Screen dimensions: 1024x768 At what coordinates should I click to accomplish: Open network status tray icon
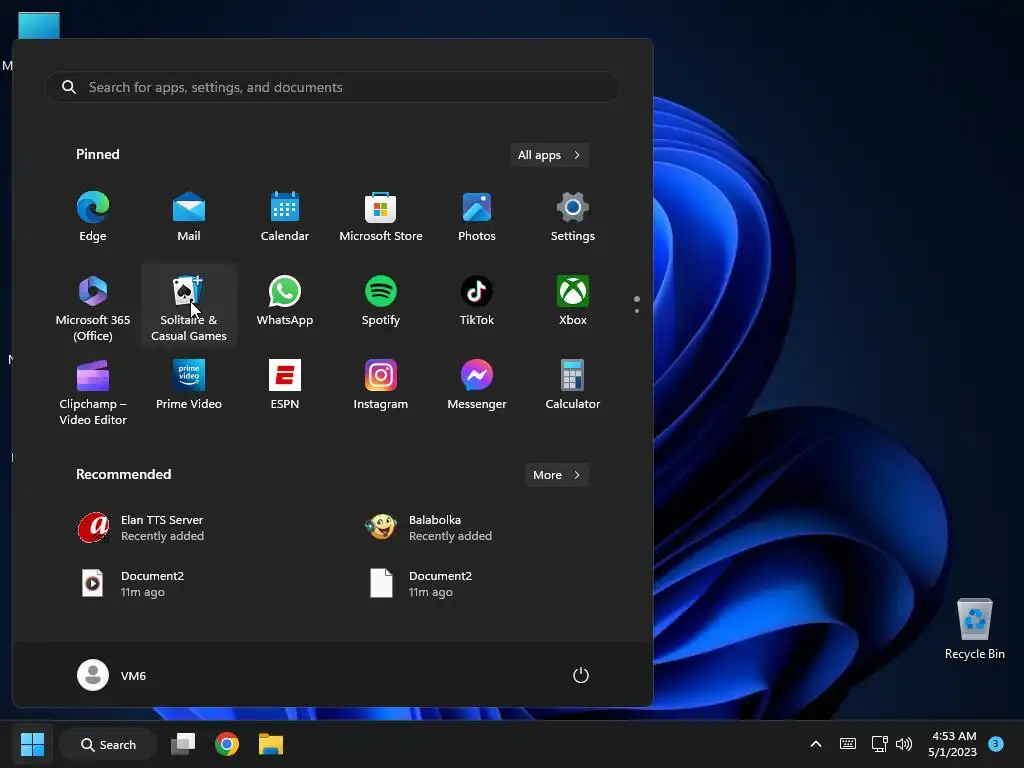[880, 744]
